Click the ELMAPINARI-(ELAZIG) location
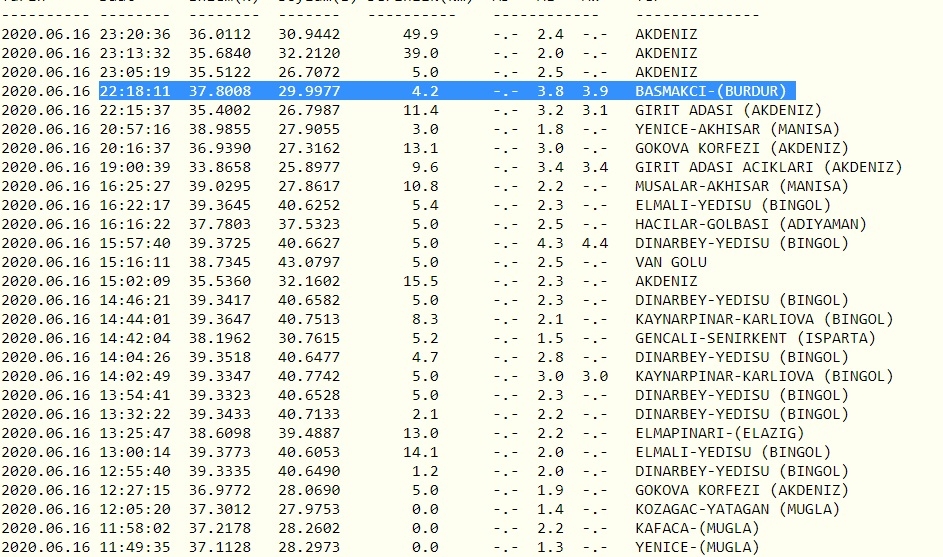Viewport: 943px width, 557px height. tap(719, 433)
